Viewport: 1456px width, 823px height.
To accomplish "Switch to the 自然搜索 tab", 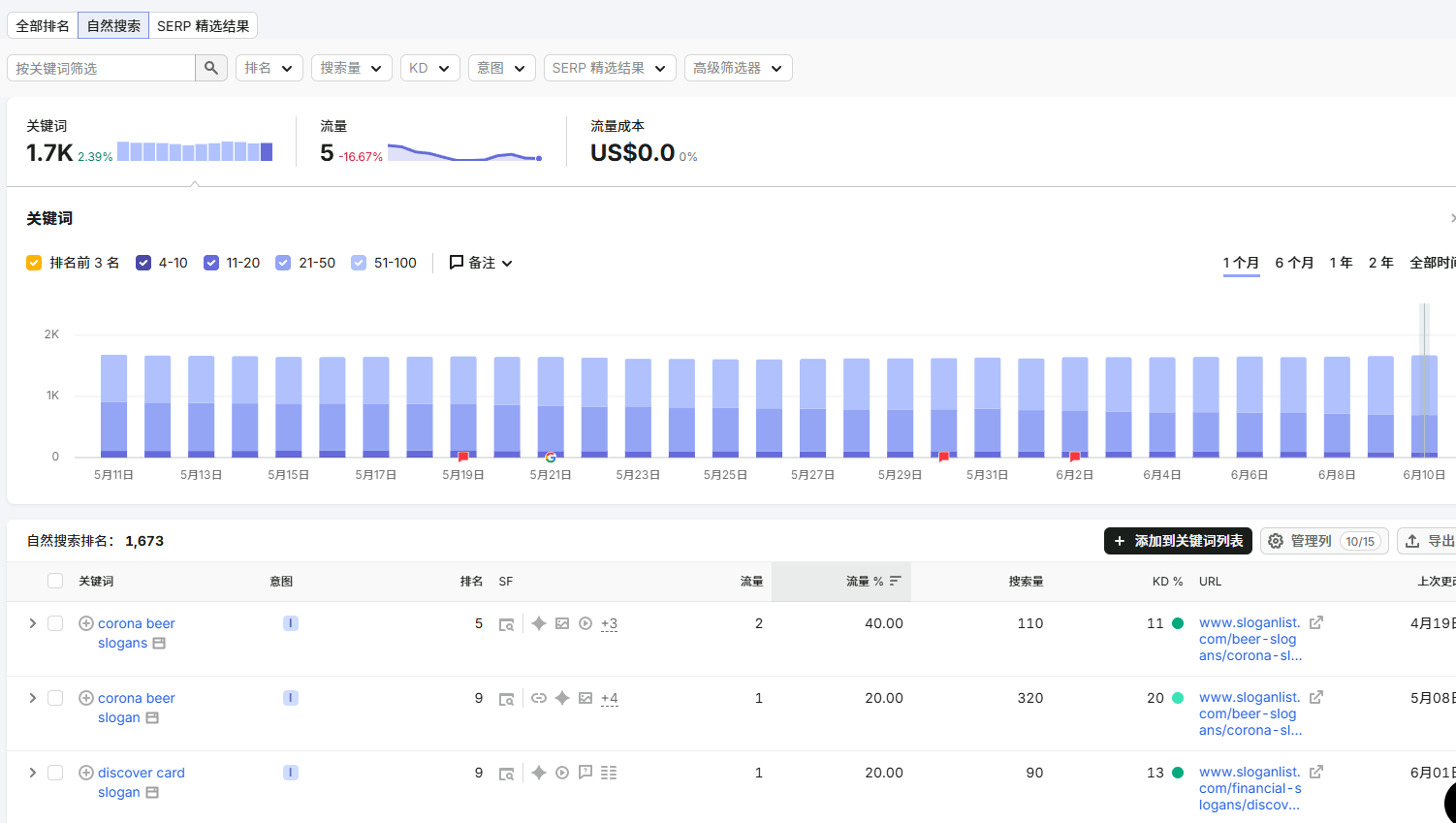I will 113,25.
